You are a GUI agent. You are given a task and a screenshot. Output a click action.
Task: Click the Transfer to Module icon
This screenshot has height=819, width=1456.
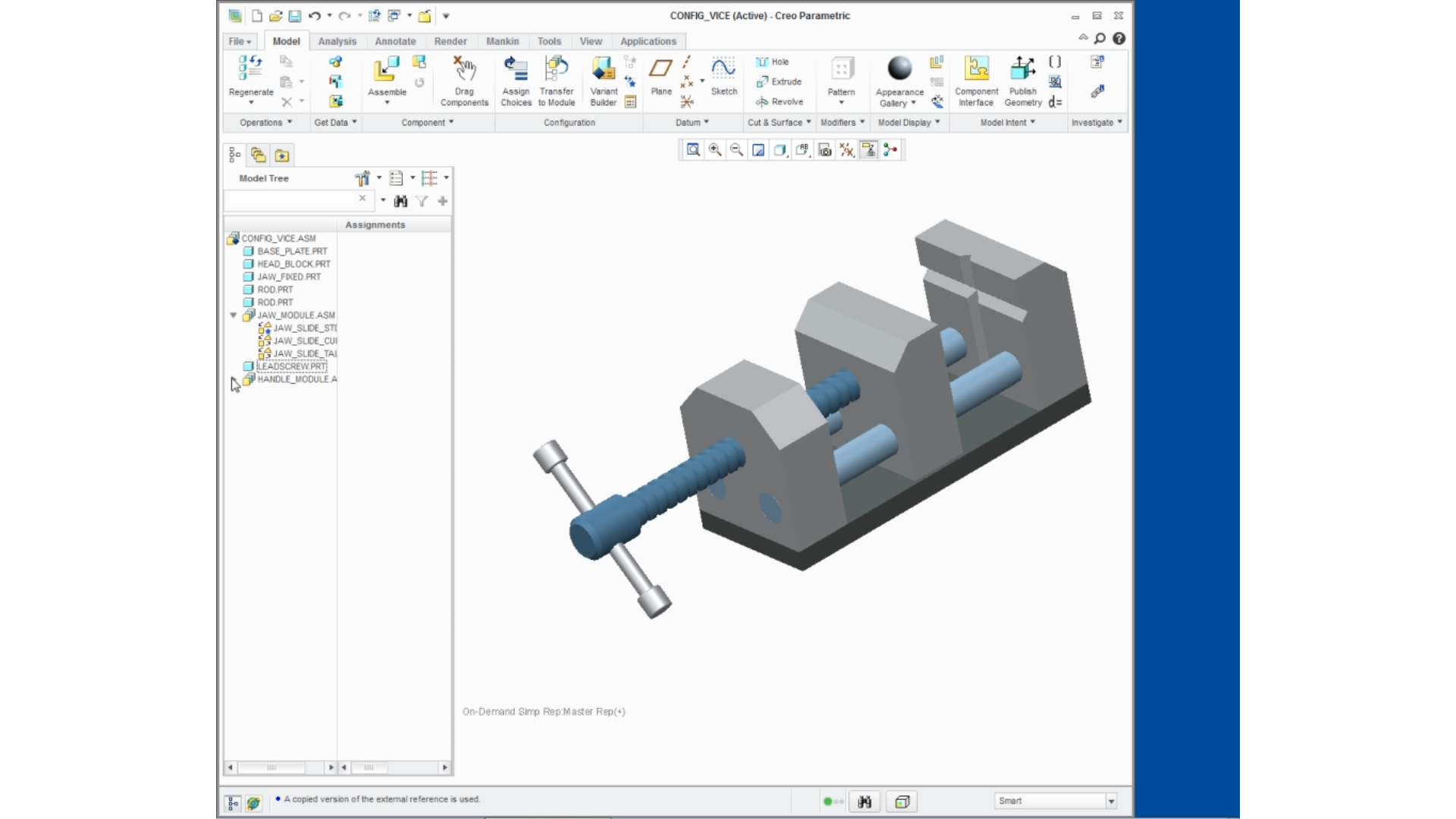click(557, 69)
